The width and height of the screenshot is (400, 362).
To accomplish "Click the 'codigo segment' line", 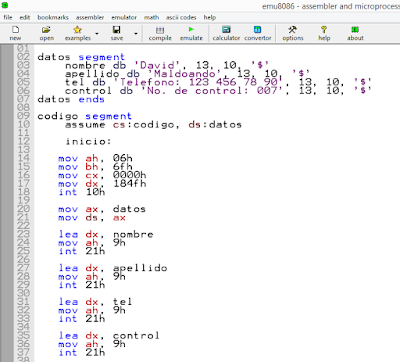I will tap(84, 116).
